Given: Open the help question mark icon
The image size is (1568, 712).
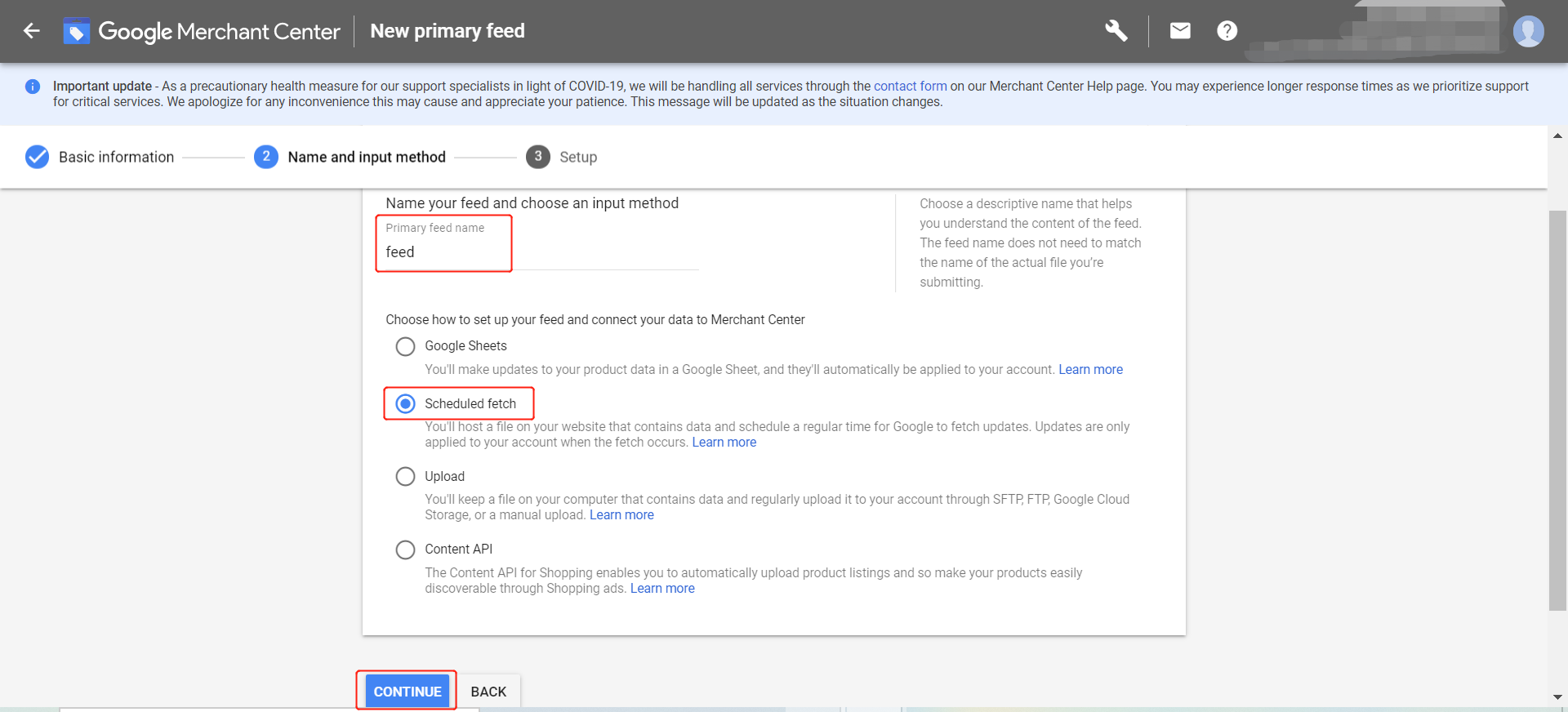Looking at the screenshot, I should tap(1227, 31).
